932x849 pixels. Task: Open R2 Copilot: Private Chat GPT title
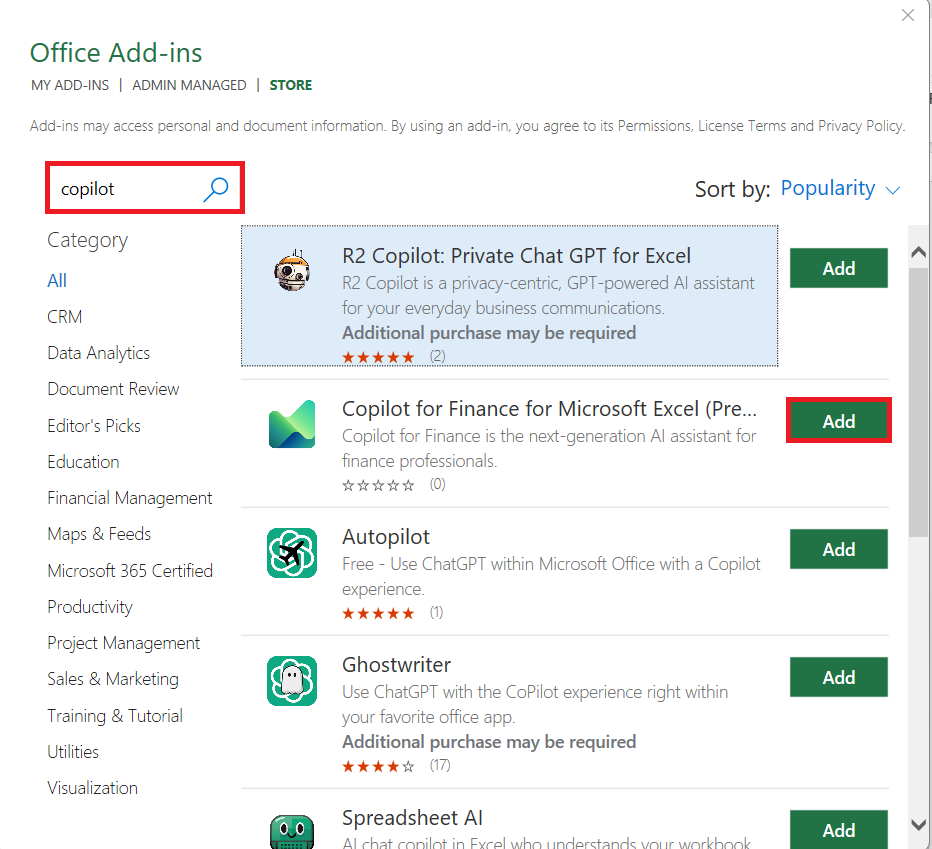pyautogui.click(x=517, y=256)
